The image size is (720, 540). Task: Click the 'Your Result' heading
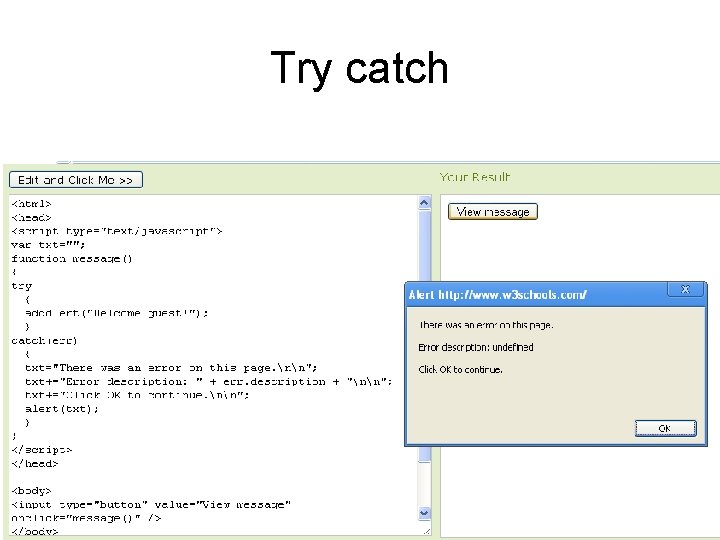[475, 177]
